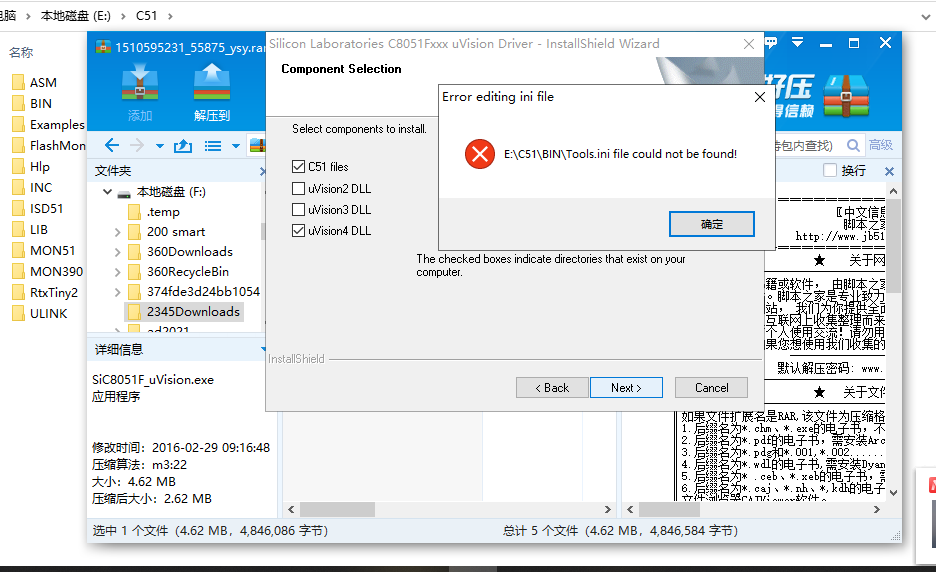936x572 pixels.
Task: Open the RtxTiny2 folder in Explorer
Action: [x=54, y=293]
